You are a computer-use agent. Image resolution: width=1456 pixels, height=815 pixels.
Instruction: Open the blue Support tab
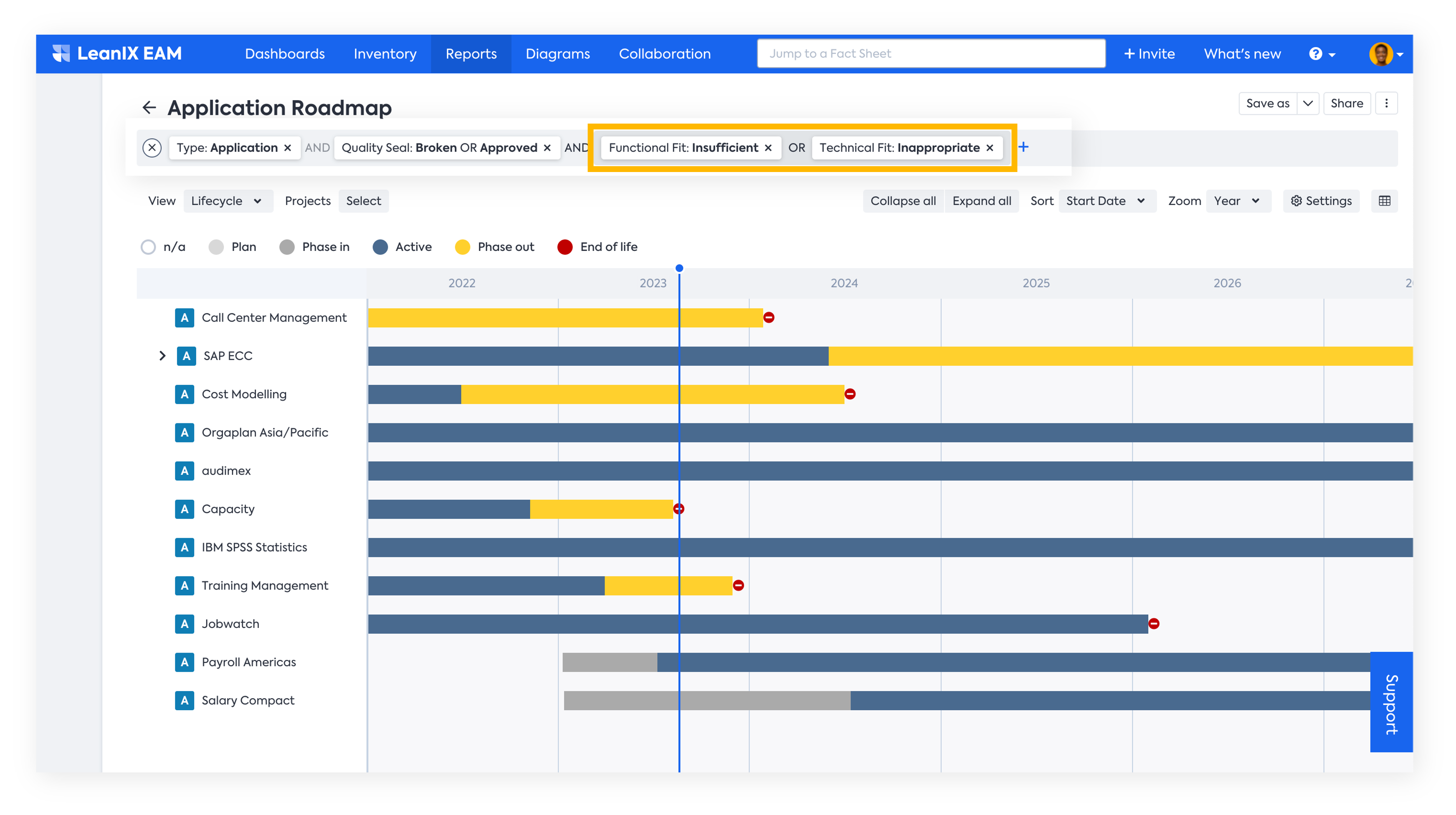(1391, 702)
